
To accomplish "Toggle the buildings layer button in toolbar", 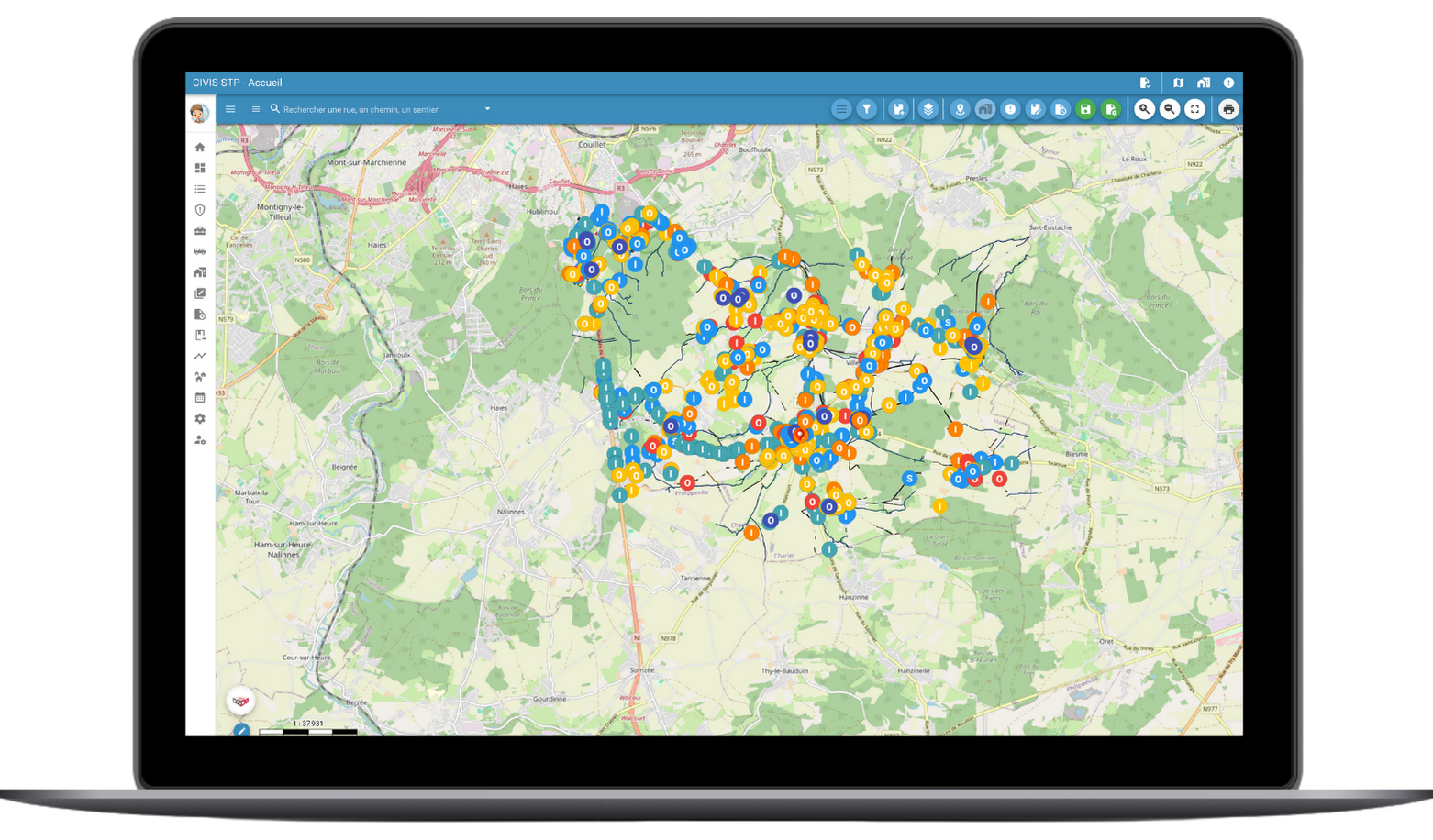I will (x=985, y=109).
